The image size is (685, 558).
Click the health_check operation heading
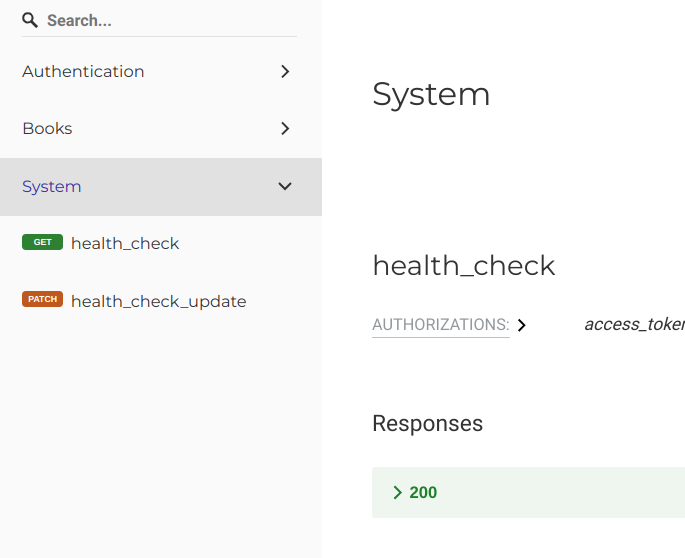[464, 265]
